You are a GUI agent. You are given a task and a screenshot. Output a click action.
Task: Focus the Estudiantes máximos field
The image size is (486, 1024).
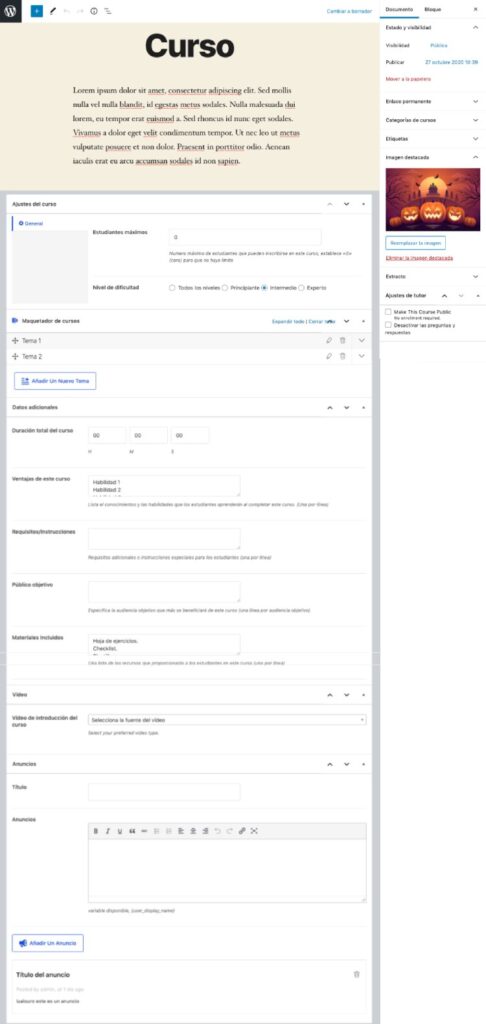[x=245, y=238]
